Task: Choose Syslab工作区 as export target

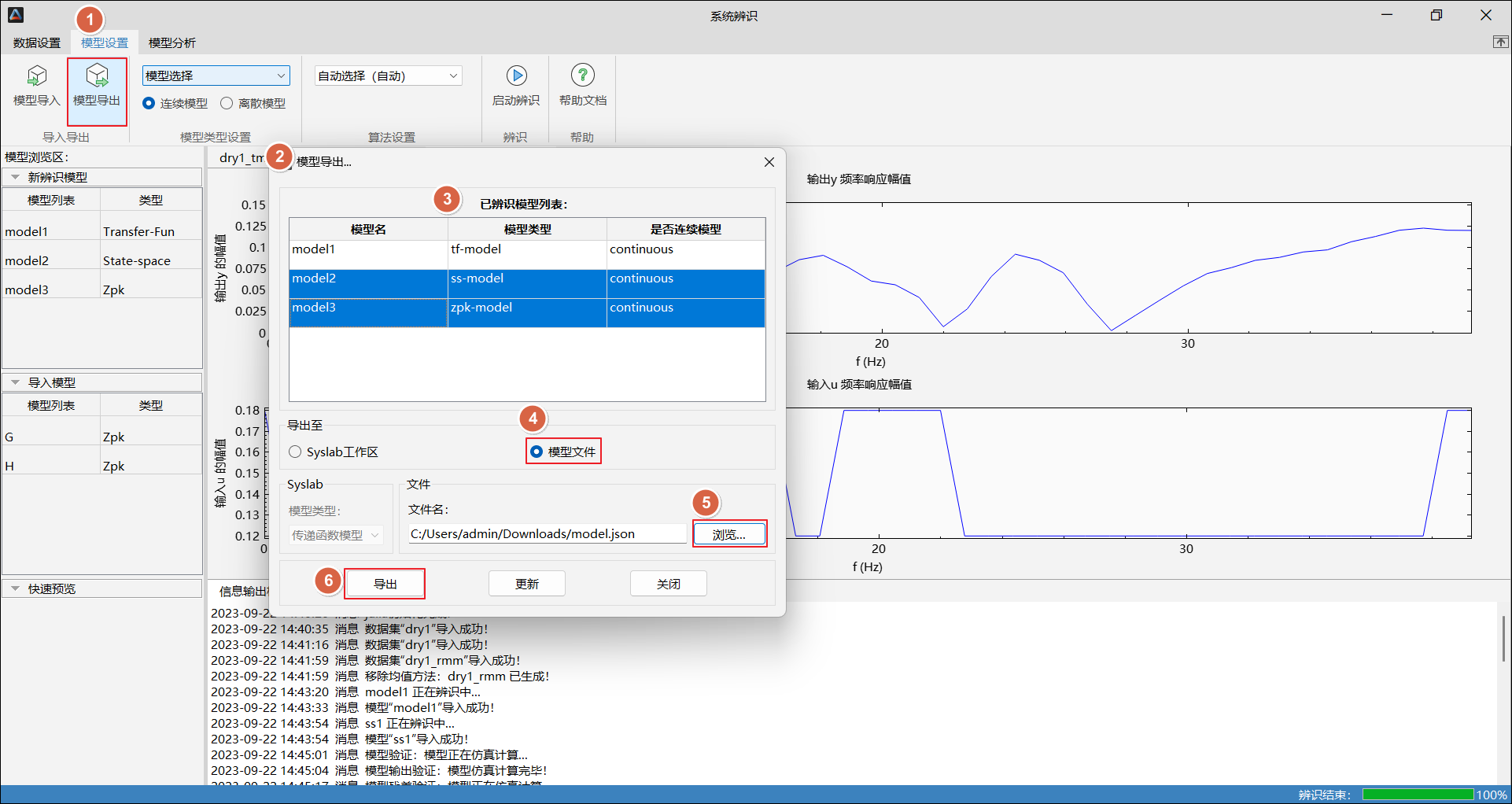Action: [296, 452]
